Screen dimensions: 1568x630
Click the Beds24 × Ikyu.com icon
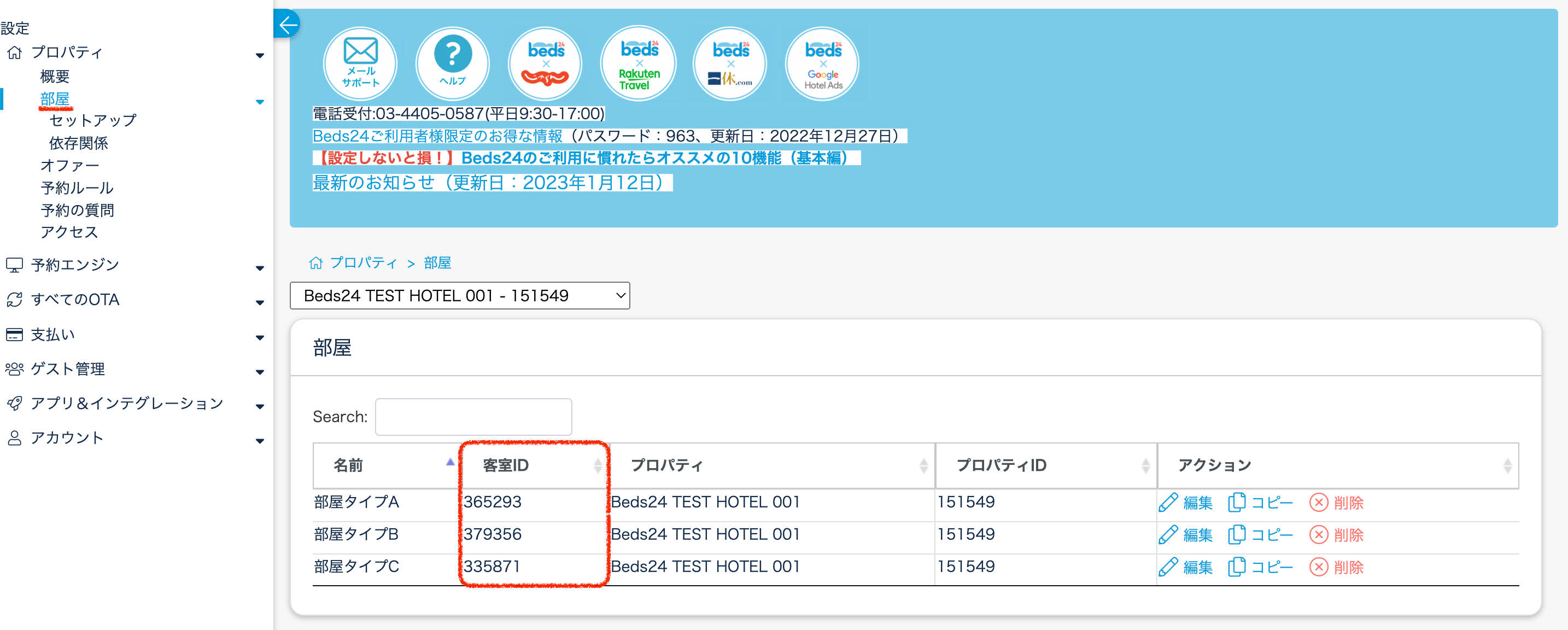click(730, 63)
